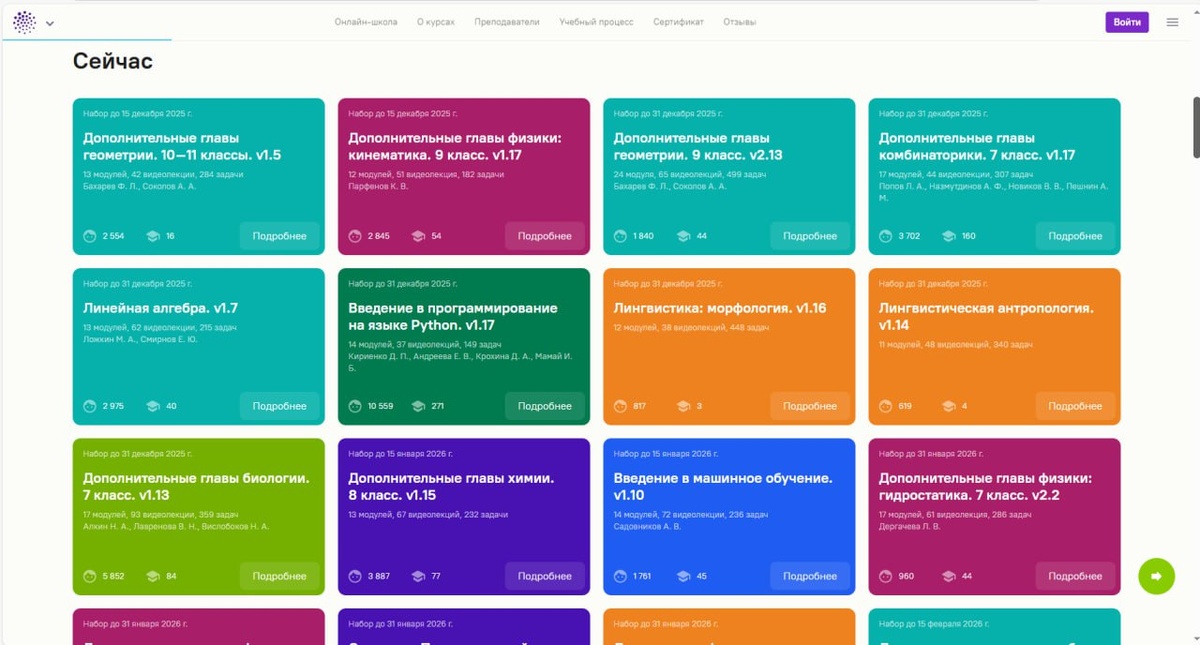Open the Онлайн-школа menu item
1200x645 pixels.
pyautogui.click(x=366, y=22)
